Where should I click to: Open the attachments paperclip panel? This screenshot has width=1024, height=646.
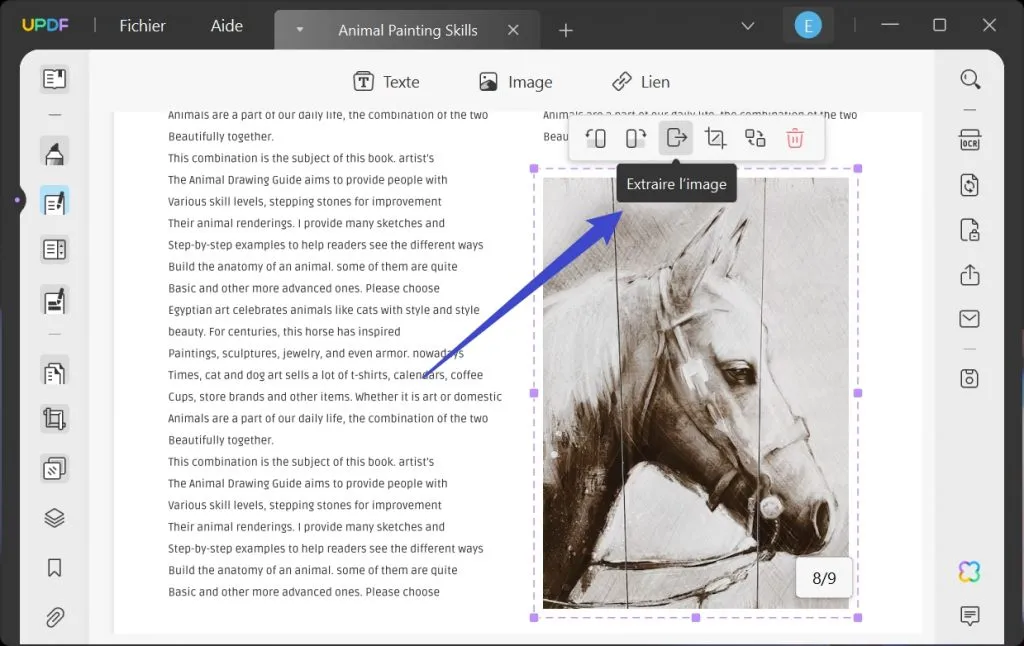54,617
